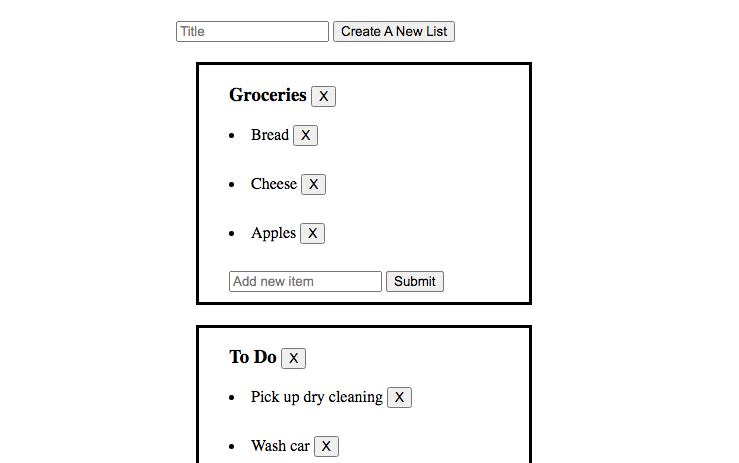739x463 pixels.
Task: Select the Wash car item text
Action: tap(280, 446)
